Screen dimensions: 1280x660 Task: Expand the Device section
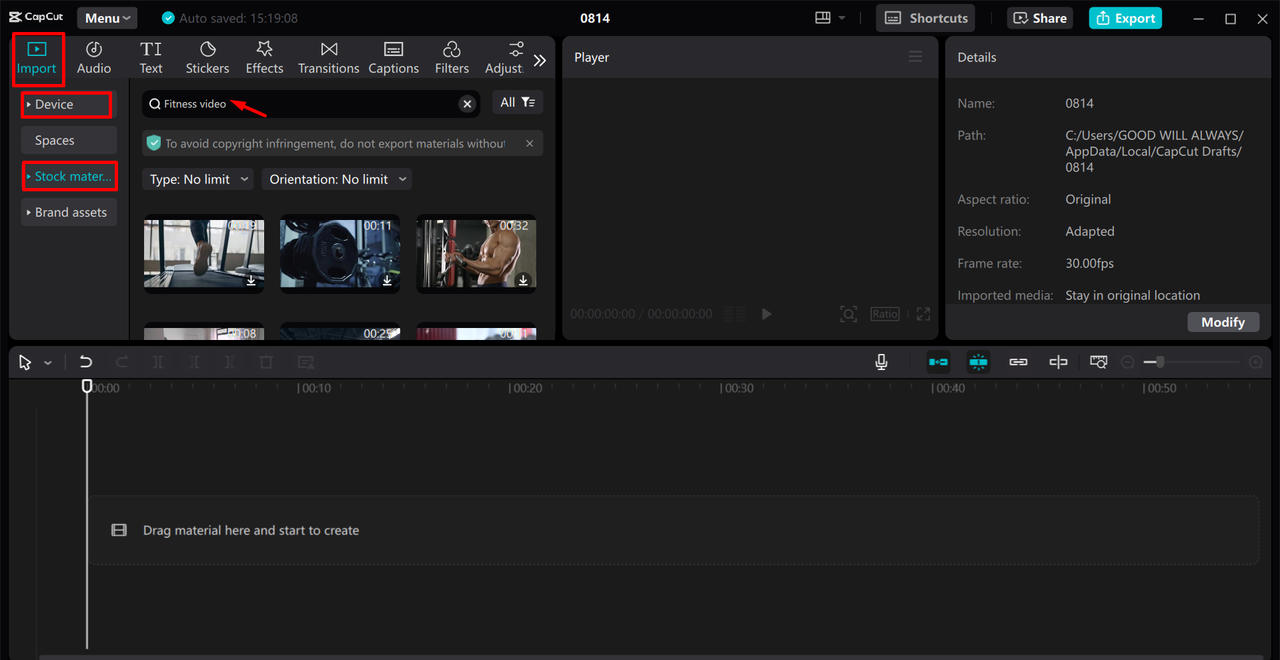68,104
